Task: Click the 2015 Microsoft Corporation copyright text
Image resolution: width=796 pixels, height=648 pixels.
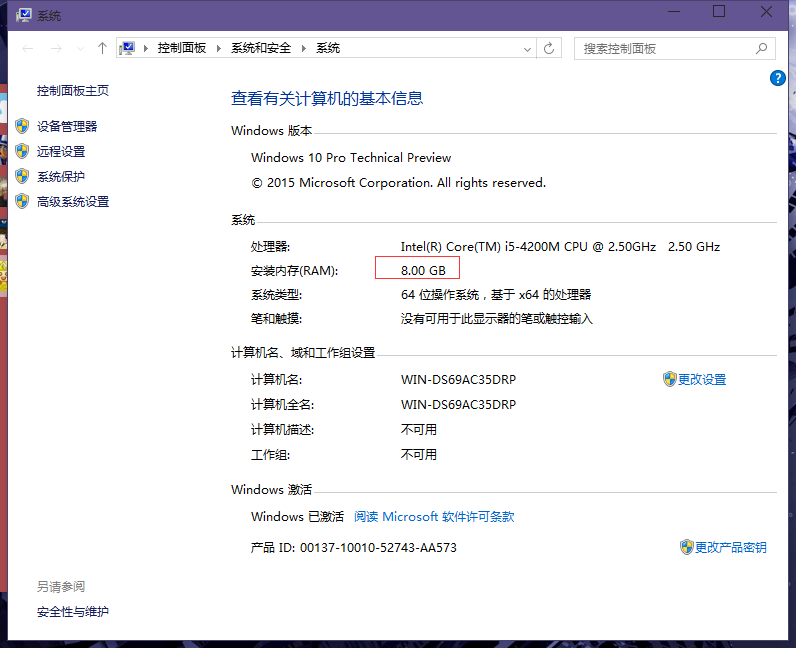Action: coord(399,183)
